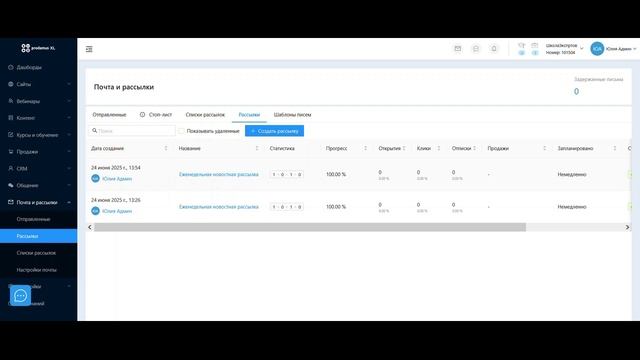Click the sidebar collapse hamburger icon
This screenshot has height=360, width=640.
(89, 49)
